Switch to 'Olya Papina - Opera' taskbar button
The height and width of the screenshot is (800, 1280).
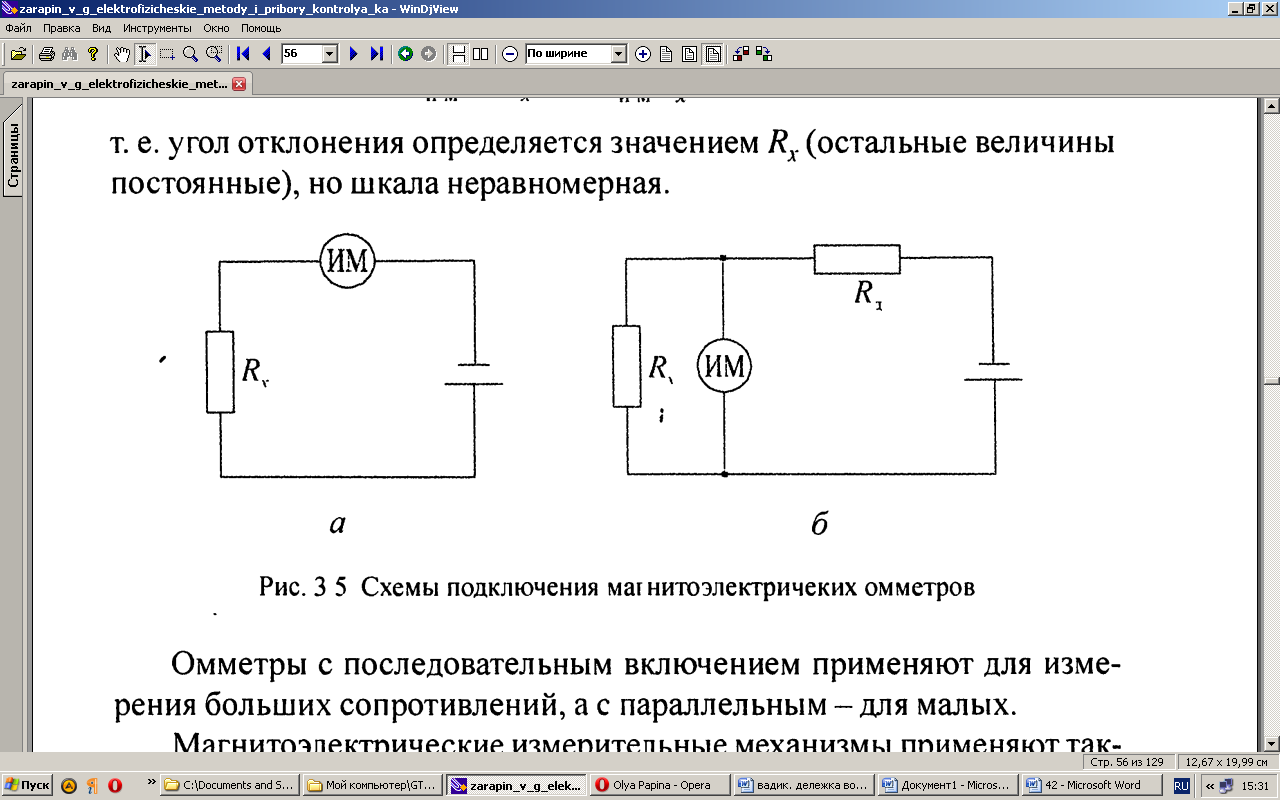[x=659, y=785]
